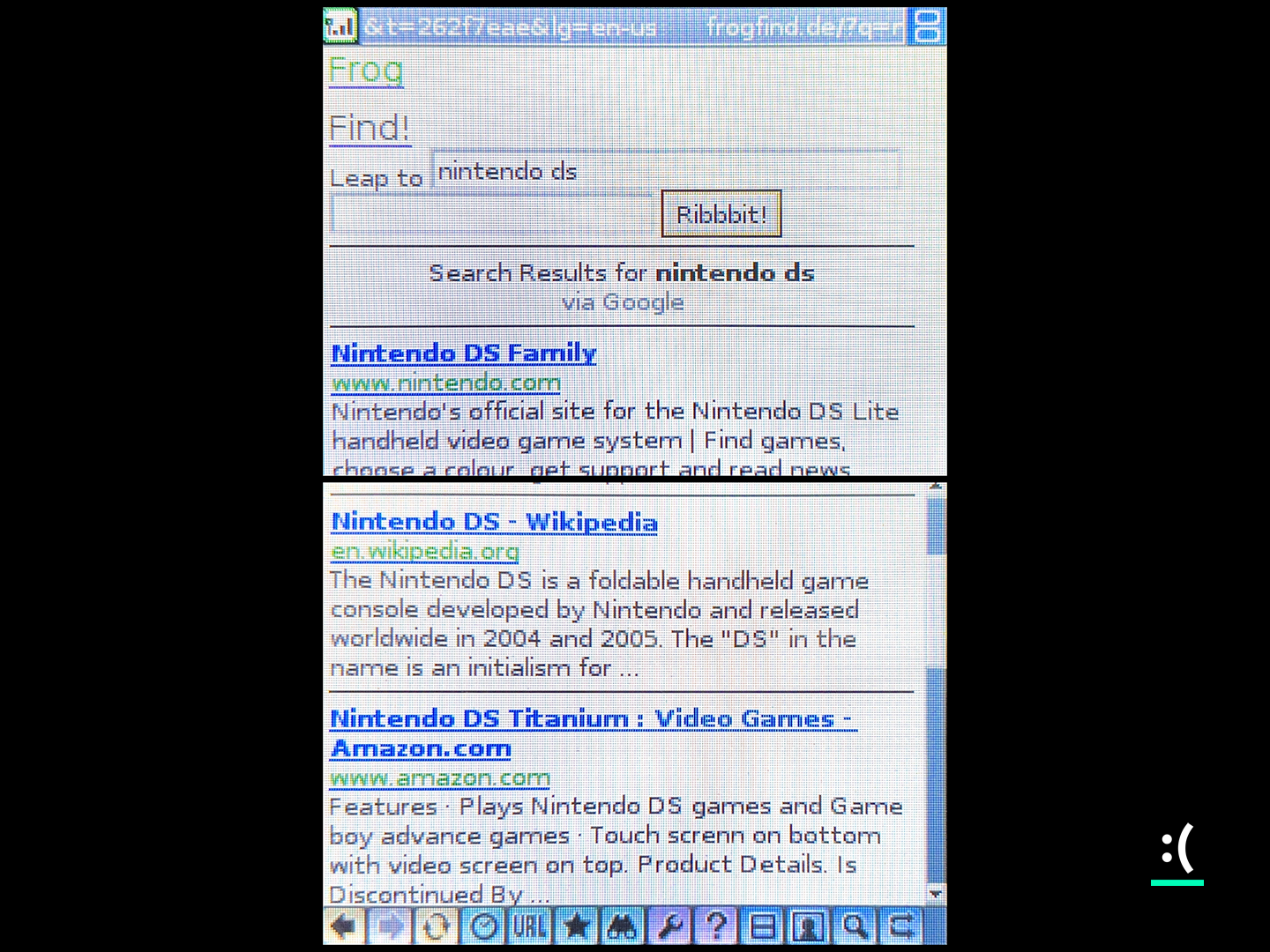Click the 'via Google' text
The image size is (1270, 952).
coord(623,302)
